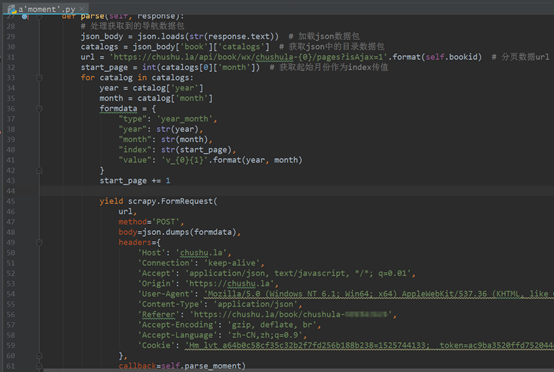Click the Python file icon on the tab

12,9
